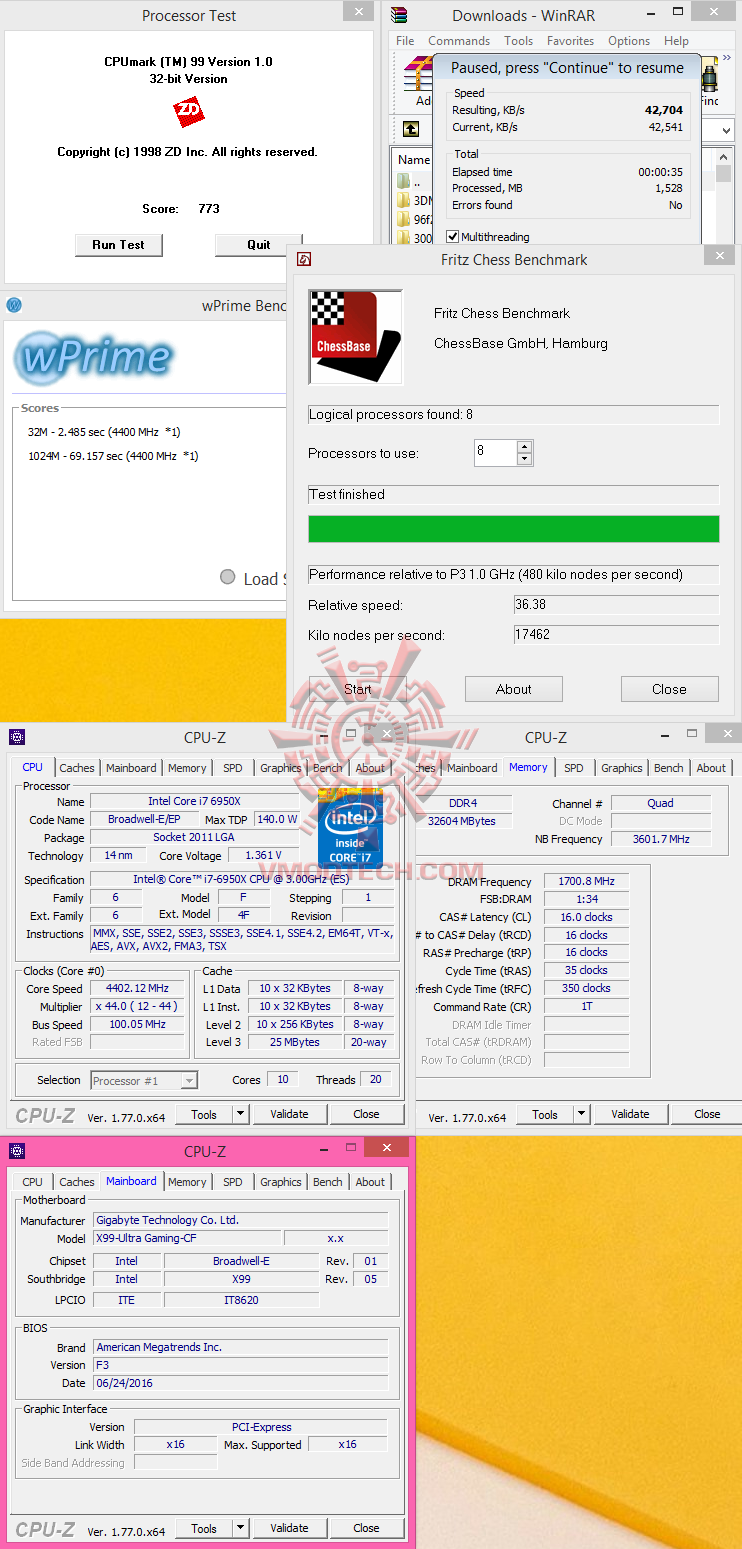Click the Intel Core i7 logo in CPU-Z

pos(351,828)
